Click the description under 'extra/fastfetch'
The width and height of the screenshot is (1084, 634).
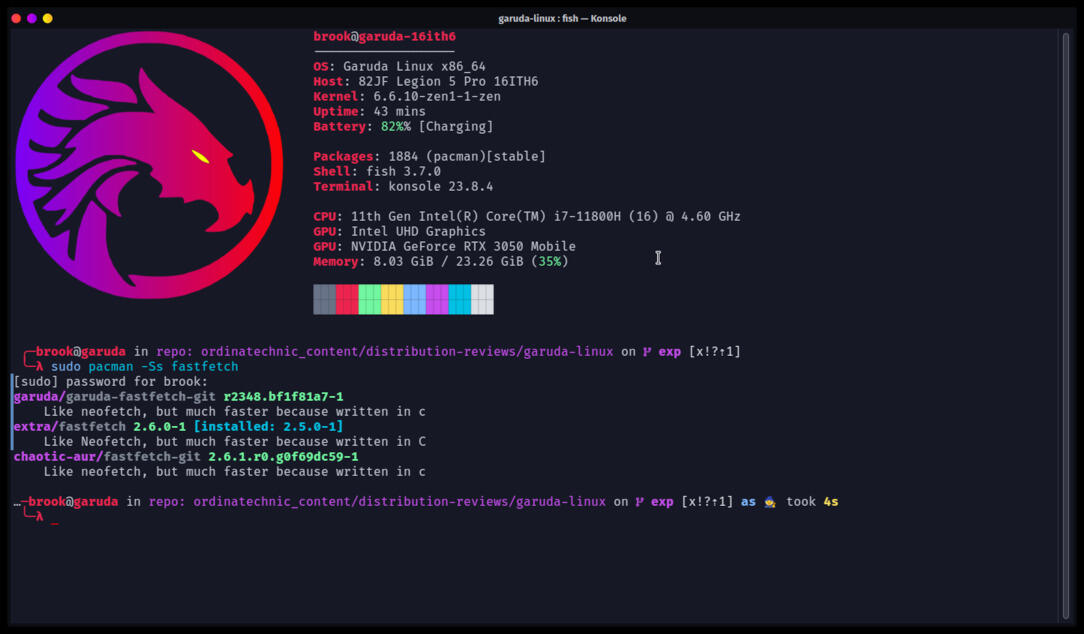(x=235, y=442)
